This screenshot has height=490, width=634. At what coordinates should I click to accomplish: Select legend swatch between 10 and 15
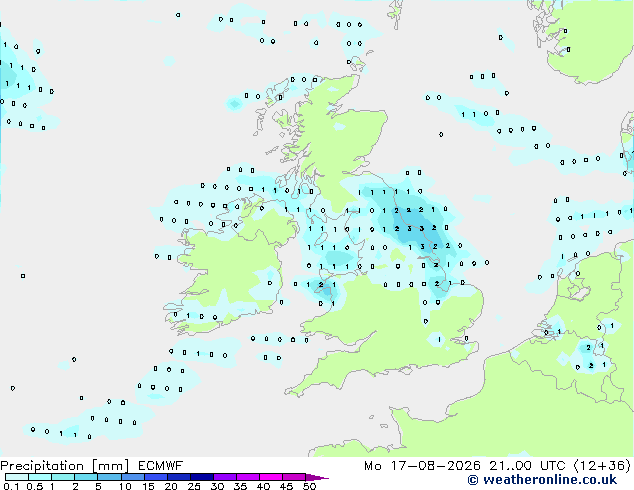[133, 477]
